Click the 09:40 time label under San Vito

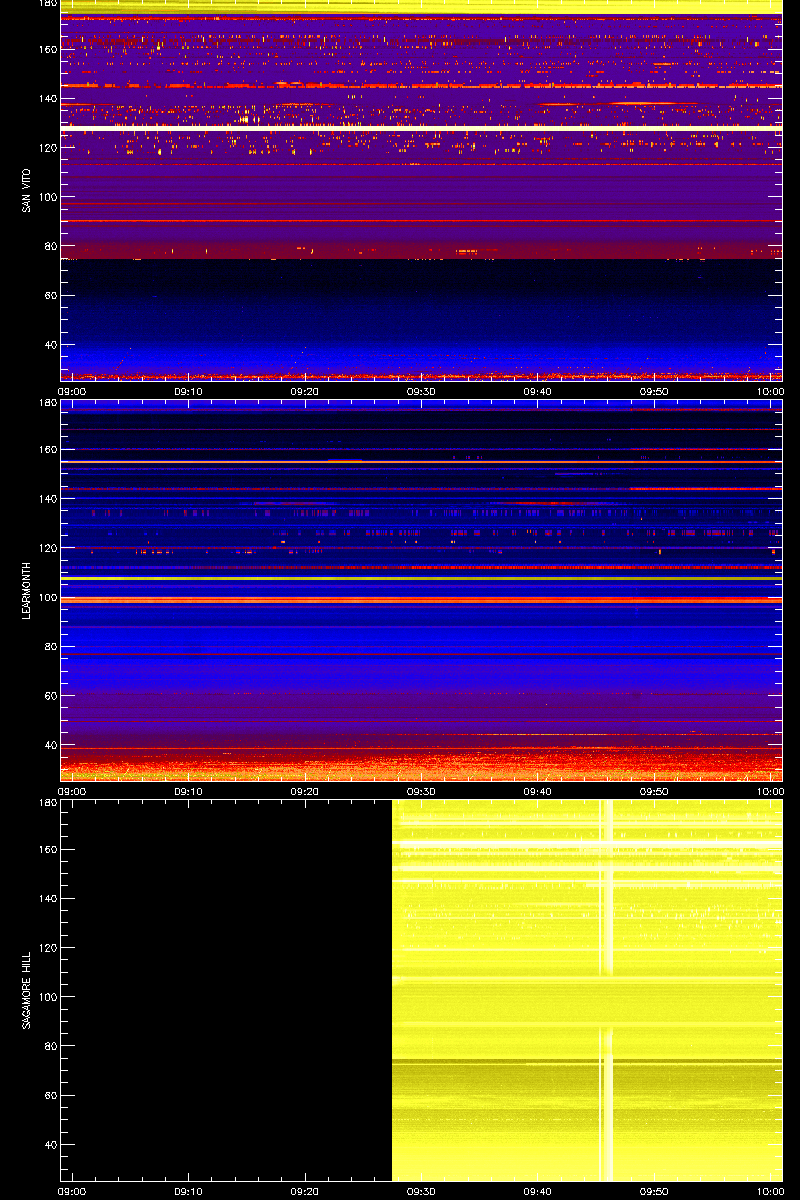(538, 392)
